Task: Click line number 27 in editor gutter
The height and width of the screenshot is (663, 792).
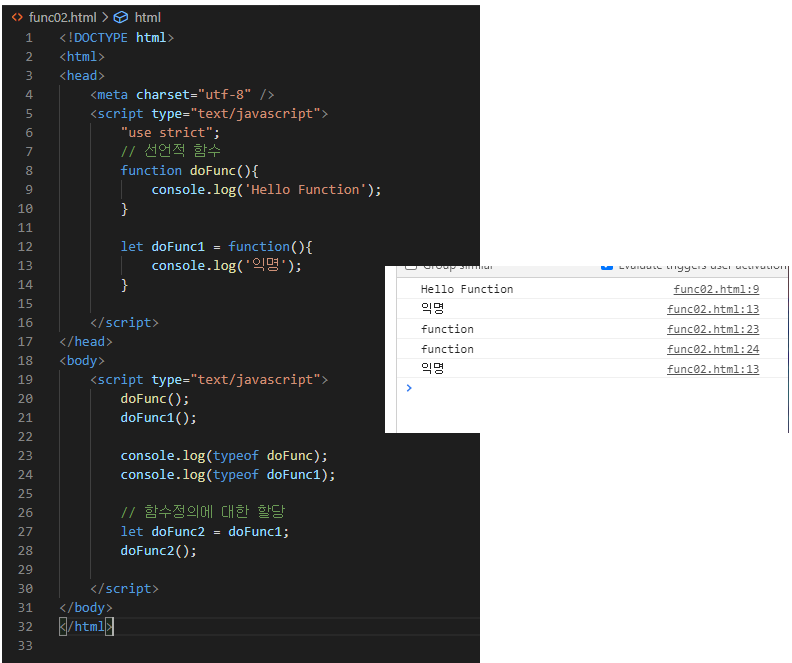Action: [25, 532]
